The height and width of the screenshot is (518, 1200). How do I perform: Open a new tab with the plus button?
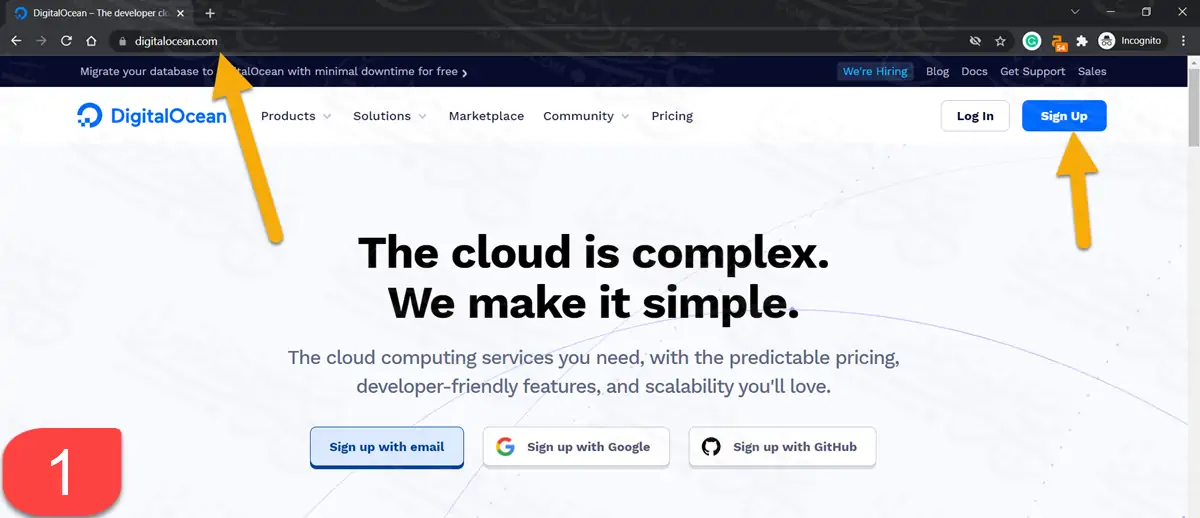[x=210, y=13]
